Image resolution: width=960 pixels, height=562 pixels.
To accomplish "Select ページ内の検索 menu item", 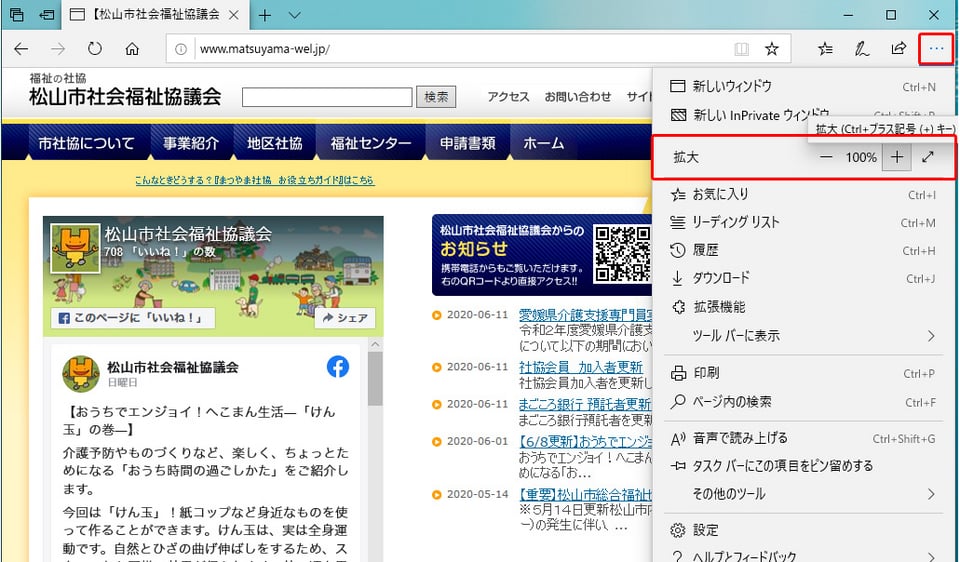I will 803,402.
